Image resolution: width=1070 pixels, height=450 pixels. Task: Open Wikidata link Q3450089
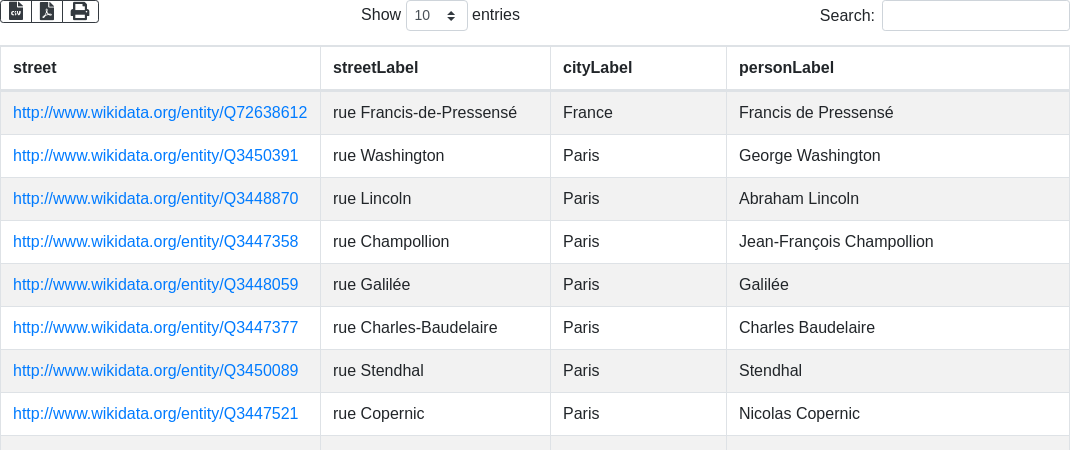(155, 371)
